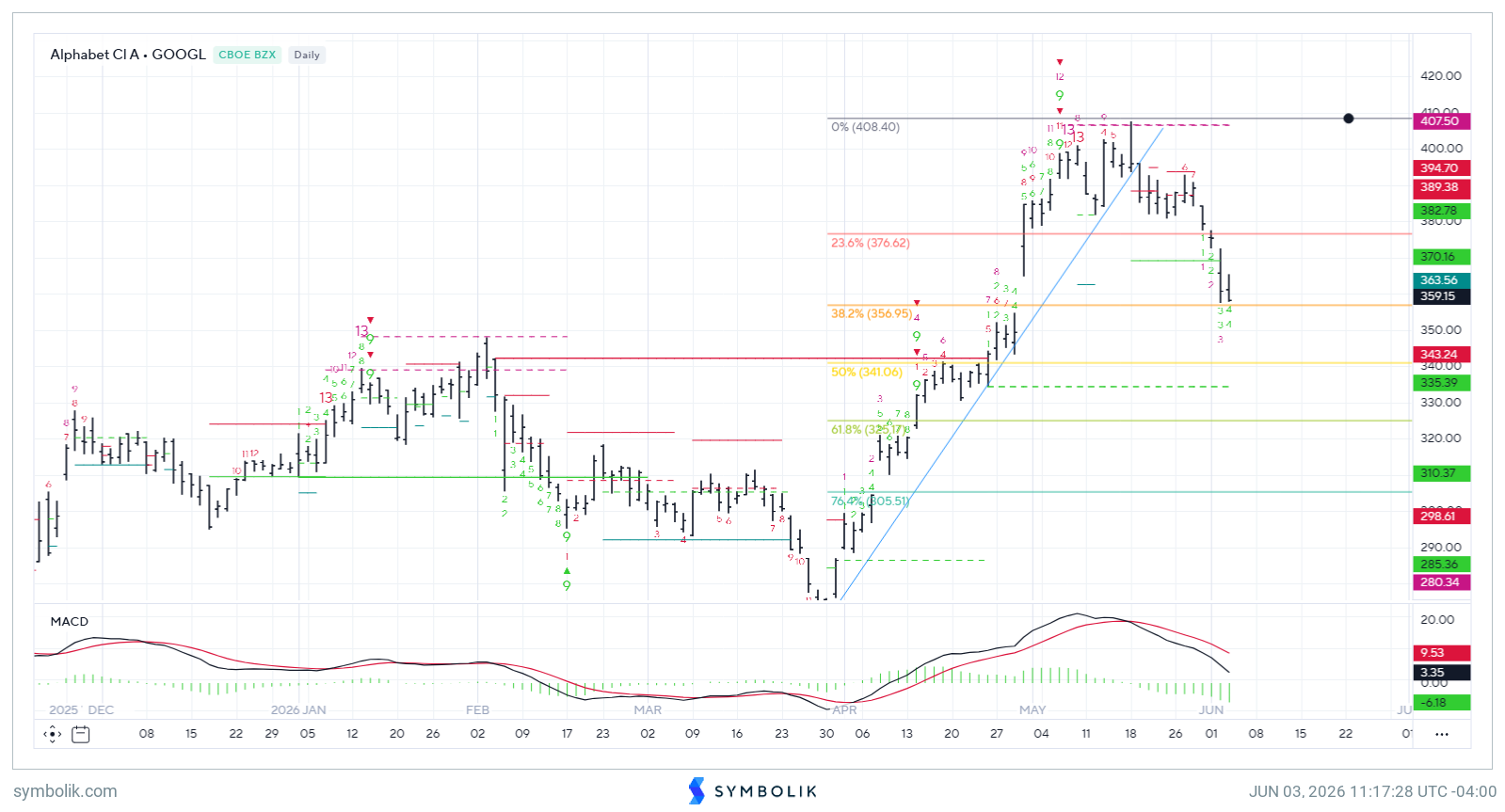
Task: Select the 407.50 magenta price tag
Action: [1441, 121]
